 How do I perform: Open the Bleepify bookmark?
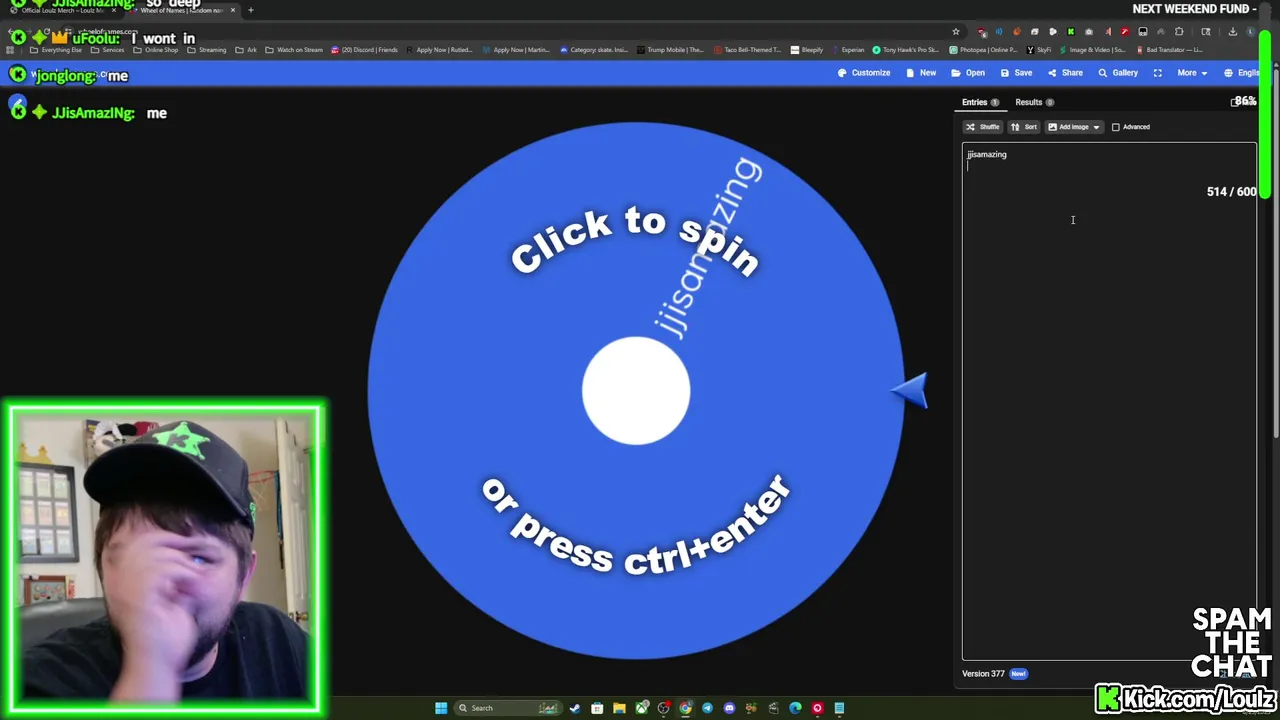(x=807, y=50)
